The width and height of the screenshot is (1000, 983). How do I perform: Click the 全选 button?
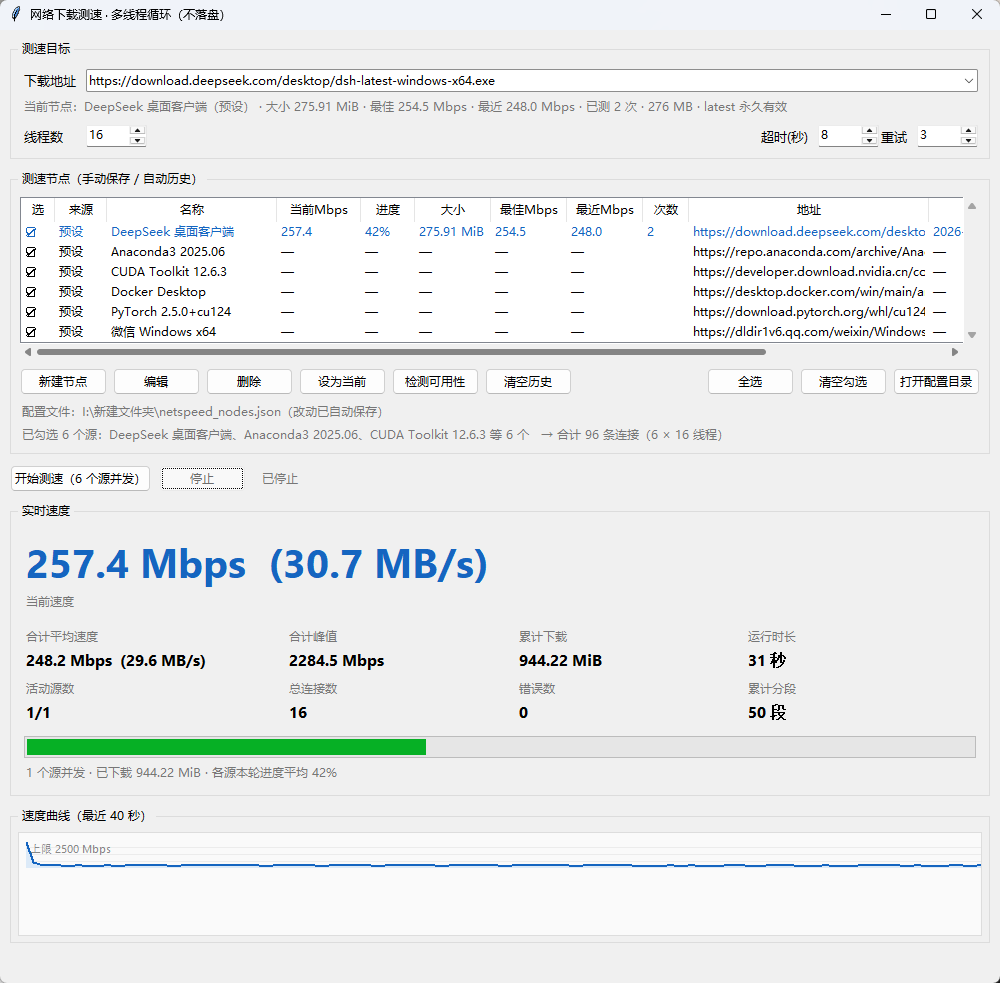point(750,381)
